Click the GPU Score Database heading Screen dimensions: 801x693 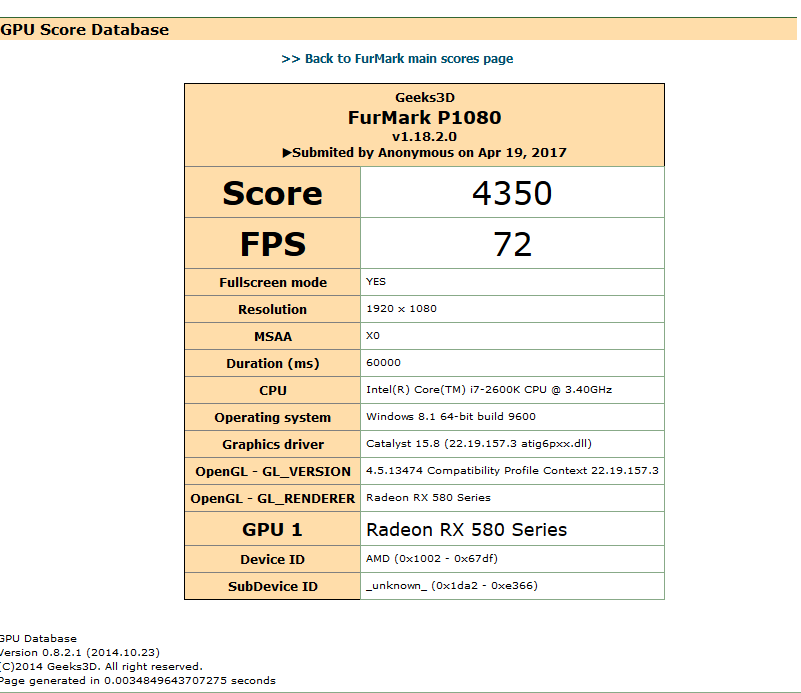(x=84, y=30)
